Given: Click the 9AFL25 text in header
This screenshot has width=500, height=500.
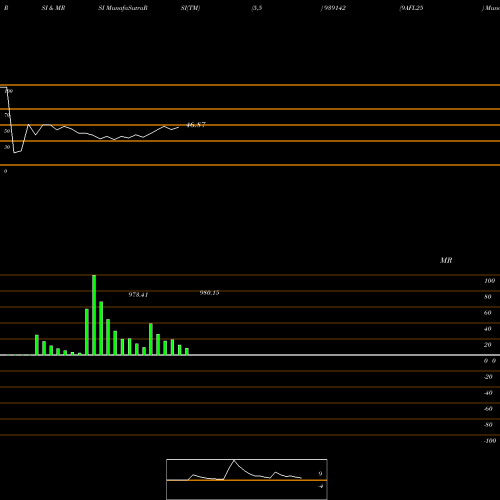Looking at the screenshot, I should coord(412,8).
